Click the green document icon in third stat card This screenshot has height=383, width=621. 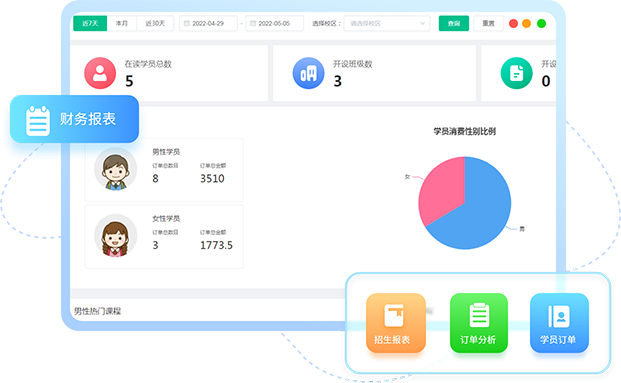coord(516,73)
